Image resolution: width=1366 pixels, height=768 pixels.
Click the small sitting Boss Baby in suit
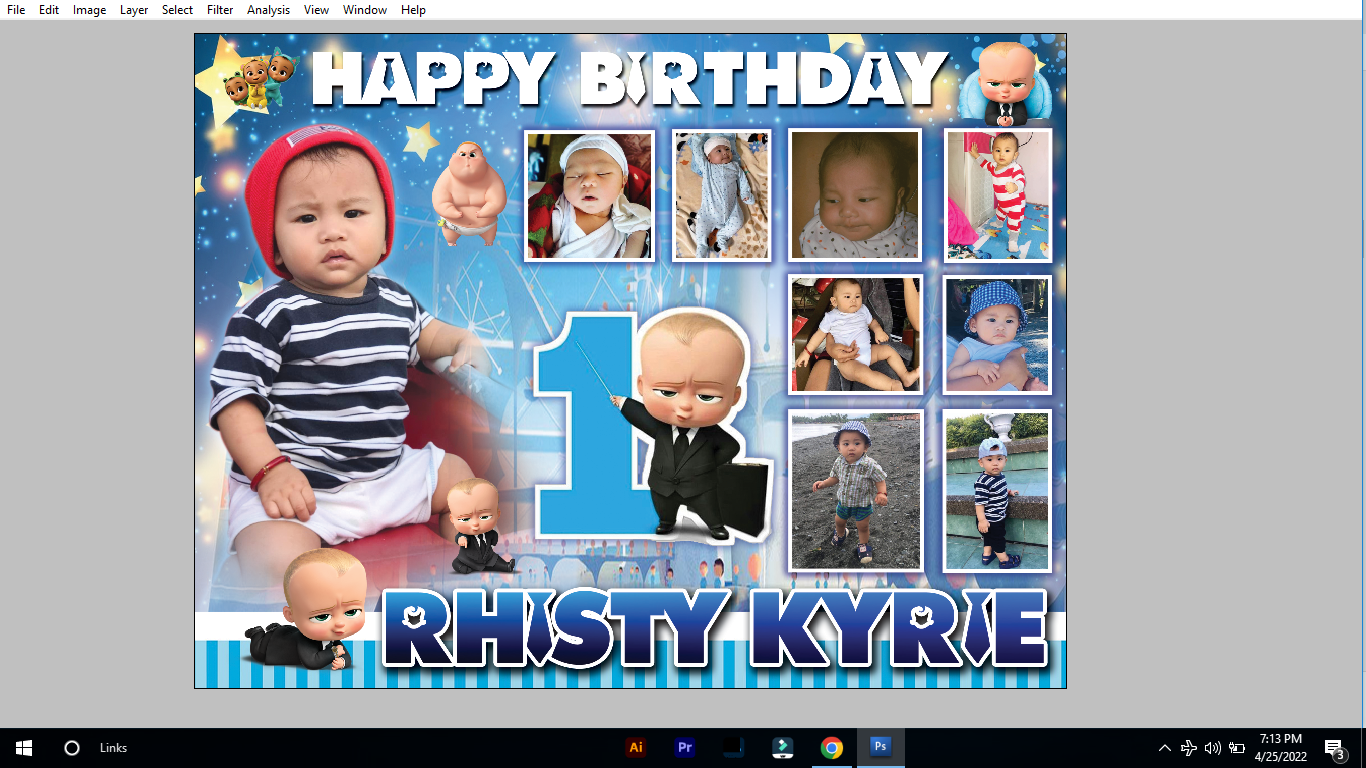pos(478,527)
